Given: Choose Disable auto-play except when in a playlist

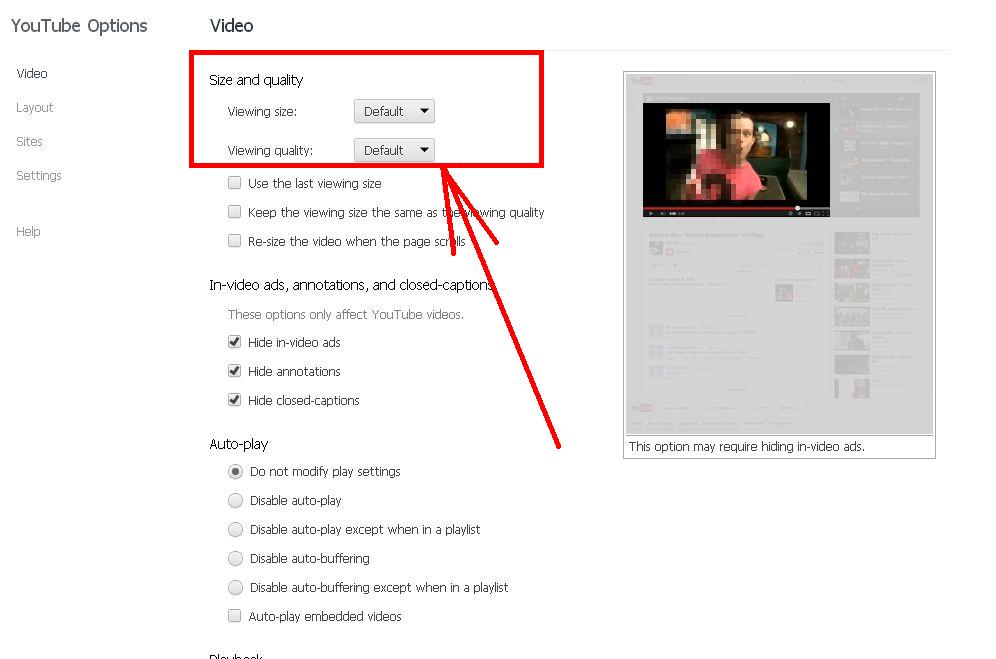Looking at the screenshot, I should 236,529.
